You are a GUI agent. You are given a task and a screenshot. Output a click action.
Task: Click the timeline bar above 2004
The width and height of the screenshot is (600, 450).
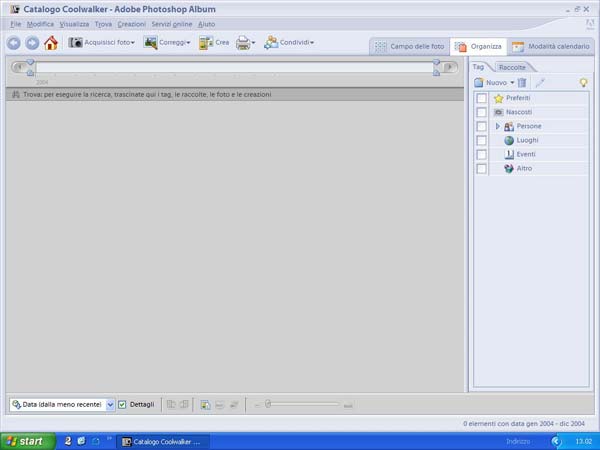click(234, 67)
